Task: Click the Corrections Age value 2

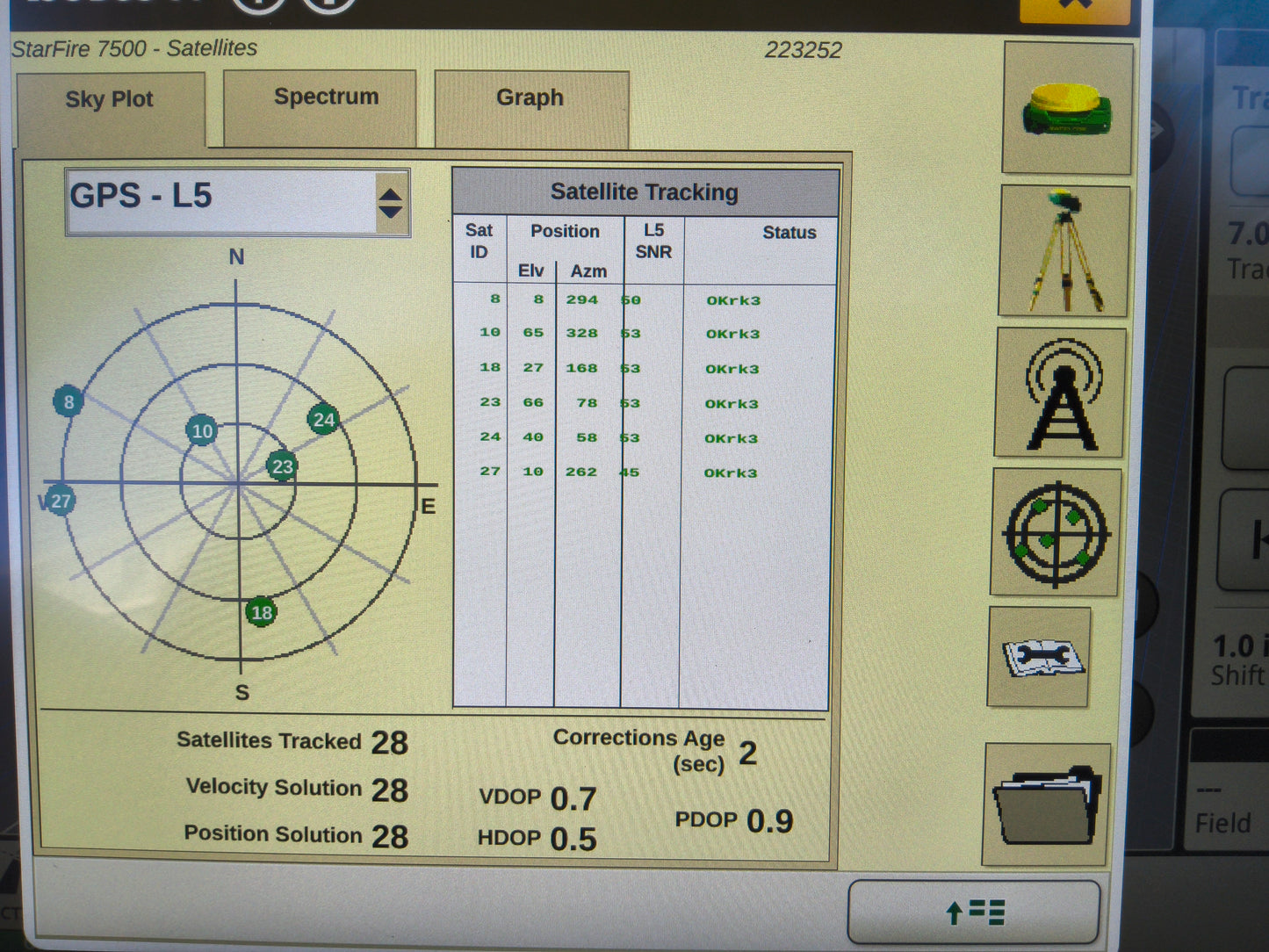Action: 748,753
